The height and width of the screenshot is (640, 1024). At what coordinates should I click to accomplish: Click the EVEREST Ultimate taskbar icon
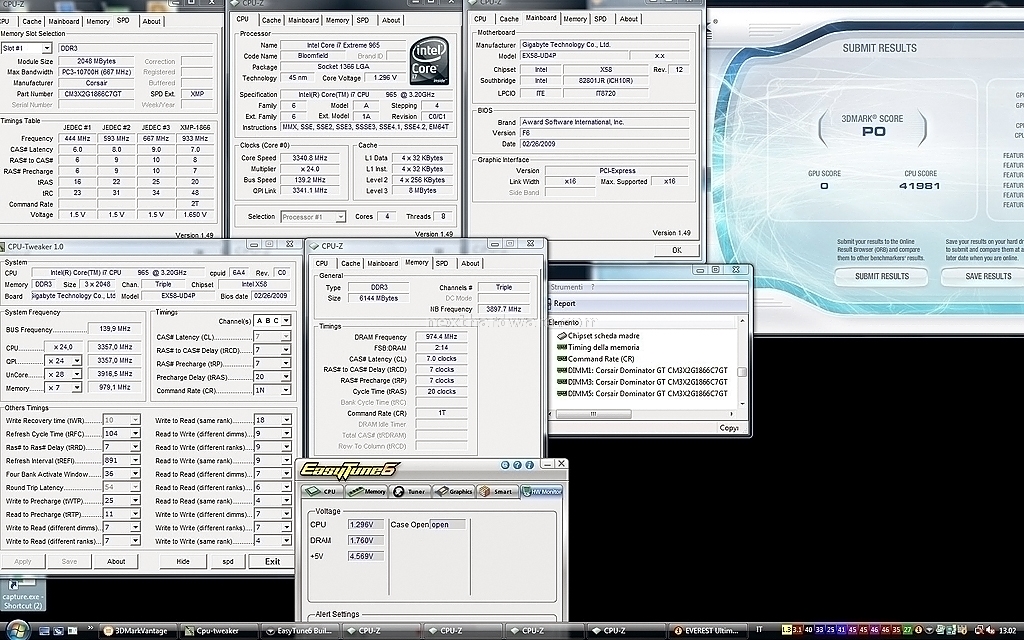click(x=678, y=631)
